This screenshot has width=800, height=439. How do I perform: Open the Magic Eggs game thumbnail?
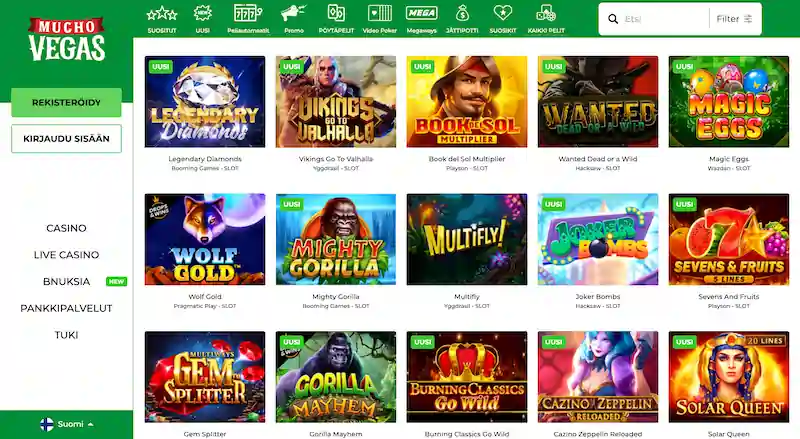point(729,102)
